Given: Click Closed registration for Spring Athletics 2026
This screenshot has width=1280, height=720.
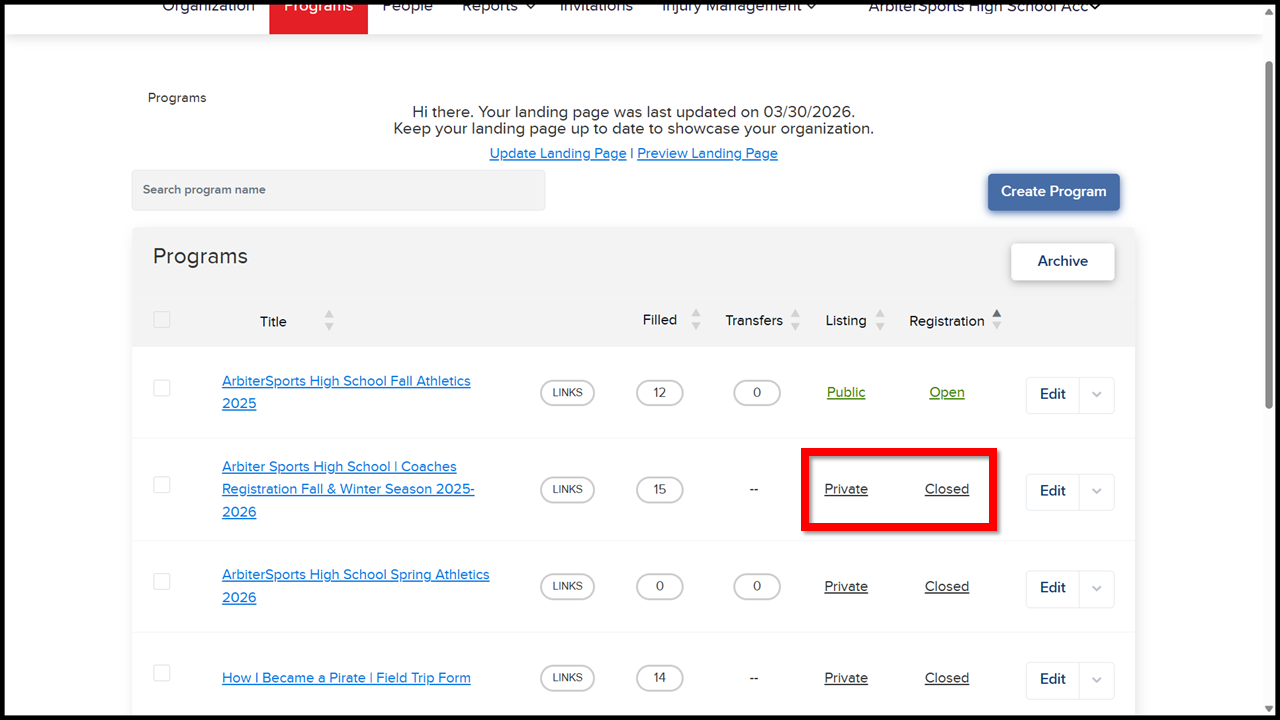Looking at the screenshot, I should click(x=947, y=587).
